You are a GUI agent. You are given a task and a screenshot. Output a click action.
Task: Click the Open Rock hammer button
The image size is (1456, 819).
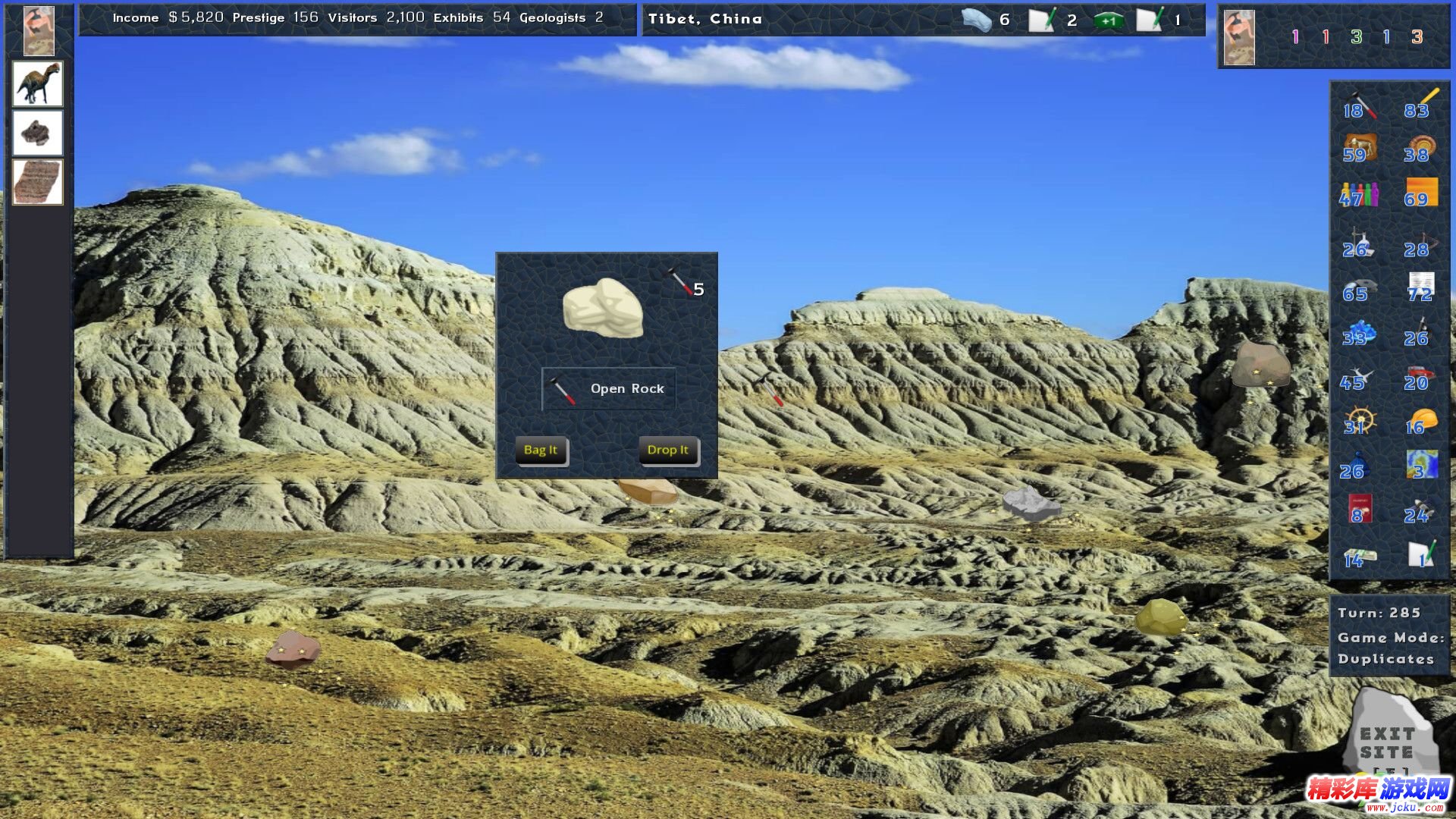608,389
